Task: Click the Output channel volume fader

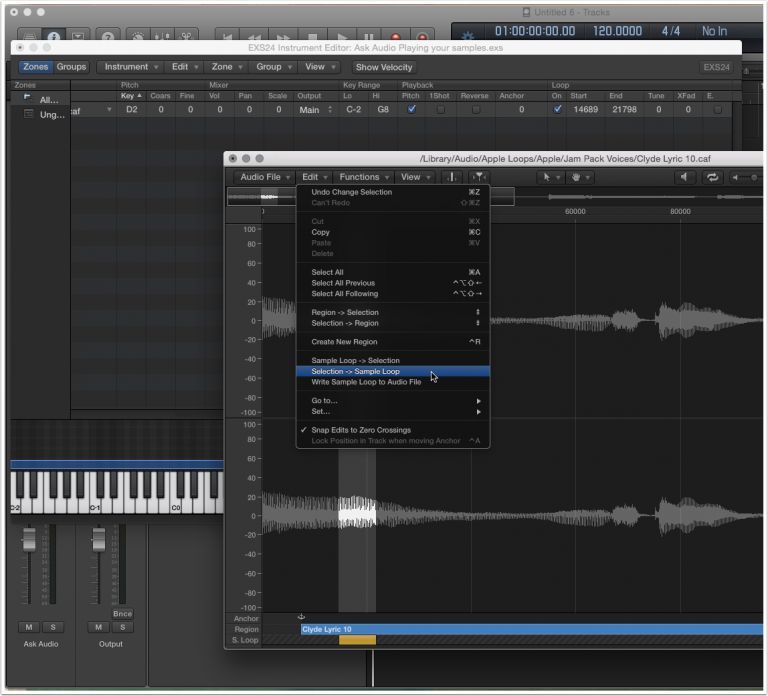Action: pos(99,539)
